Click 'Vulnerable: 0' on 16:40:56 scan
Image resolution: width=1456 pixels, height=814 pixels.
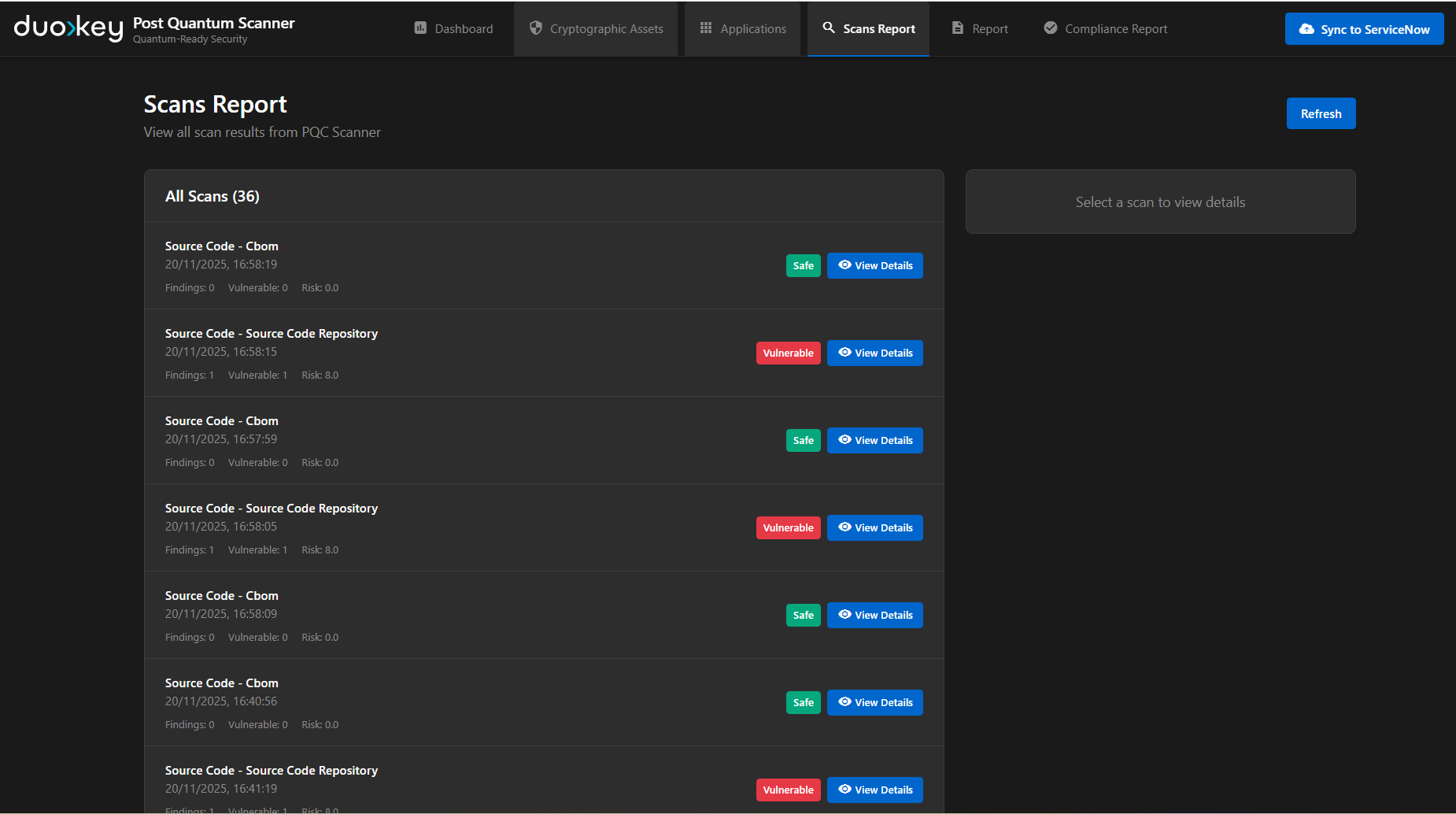(x=258, y=725)
